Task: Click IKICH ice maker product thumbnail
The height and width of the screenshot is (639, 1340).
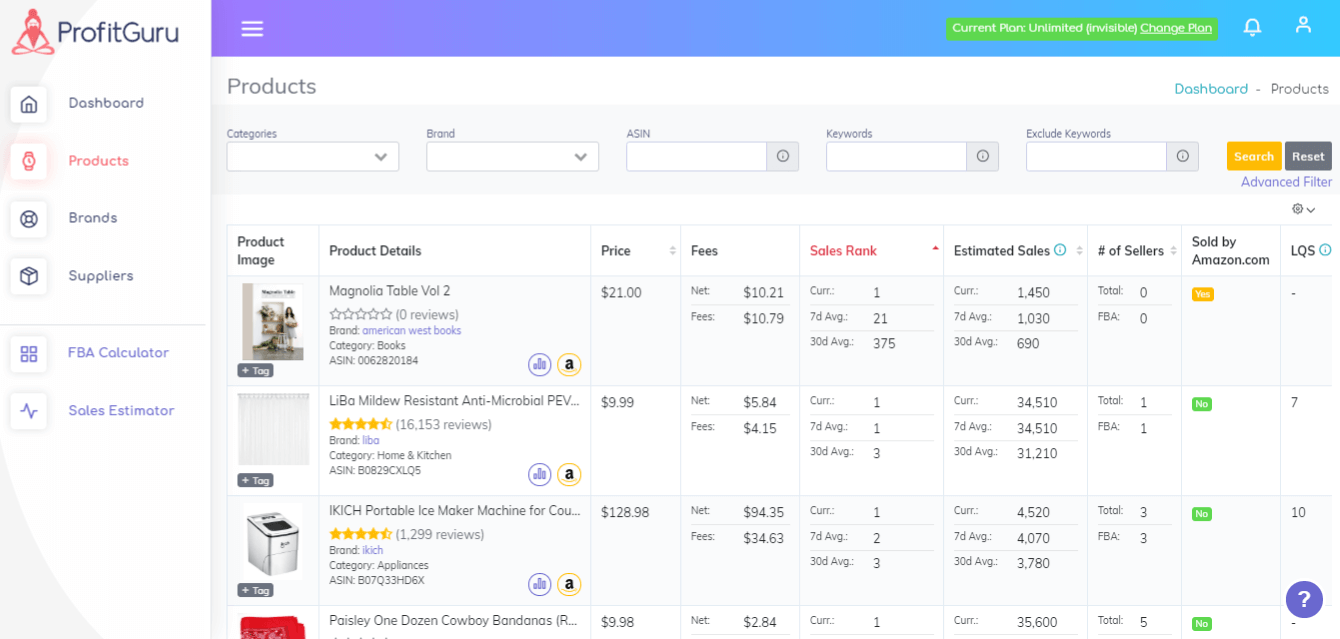Action: [x=273, y=540]
